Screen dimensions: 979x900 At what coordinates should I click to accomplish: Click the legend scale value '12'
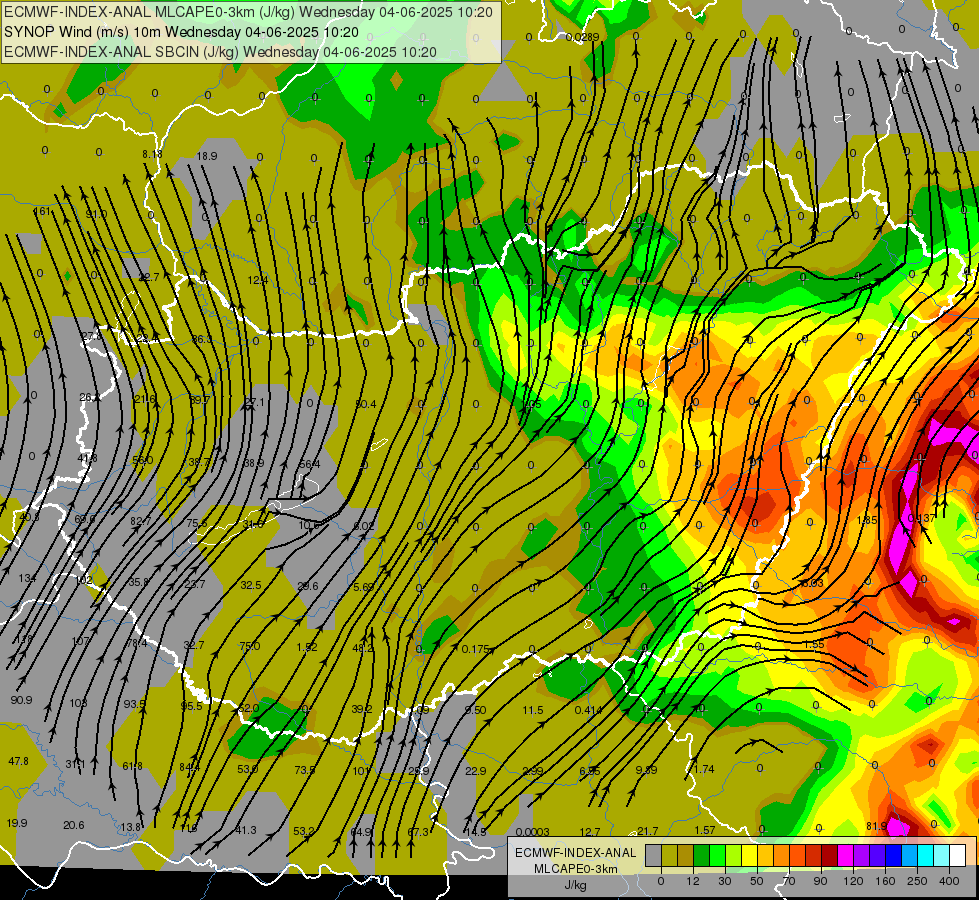(692, 881)
